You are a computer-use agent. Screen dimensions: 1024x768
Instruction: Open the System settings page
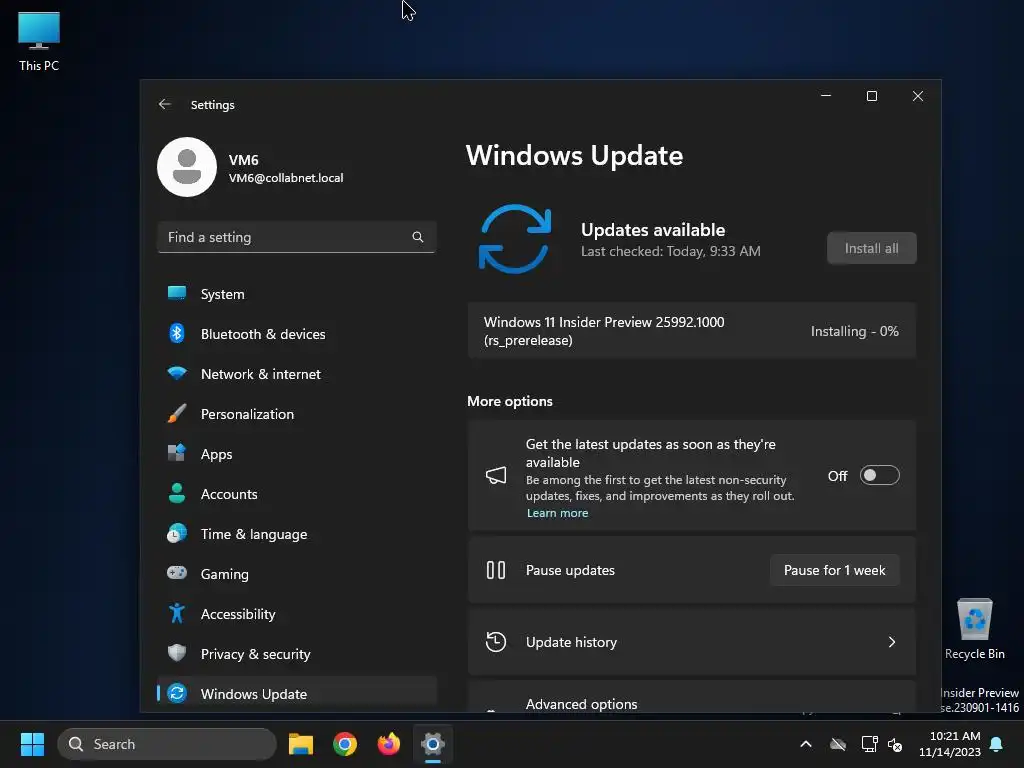[x=296, y=294]
